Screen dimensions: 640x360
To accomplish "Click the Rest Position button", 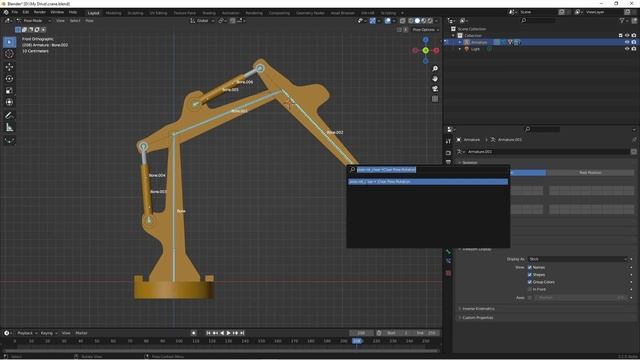I will pyautogui.click(x=590, y=173).
